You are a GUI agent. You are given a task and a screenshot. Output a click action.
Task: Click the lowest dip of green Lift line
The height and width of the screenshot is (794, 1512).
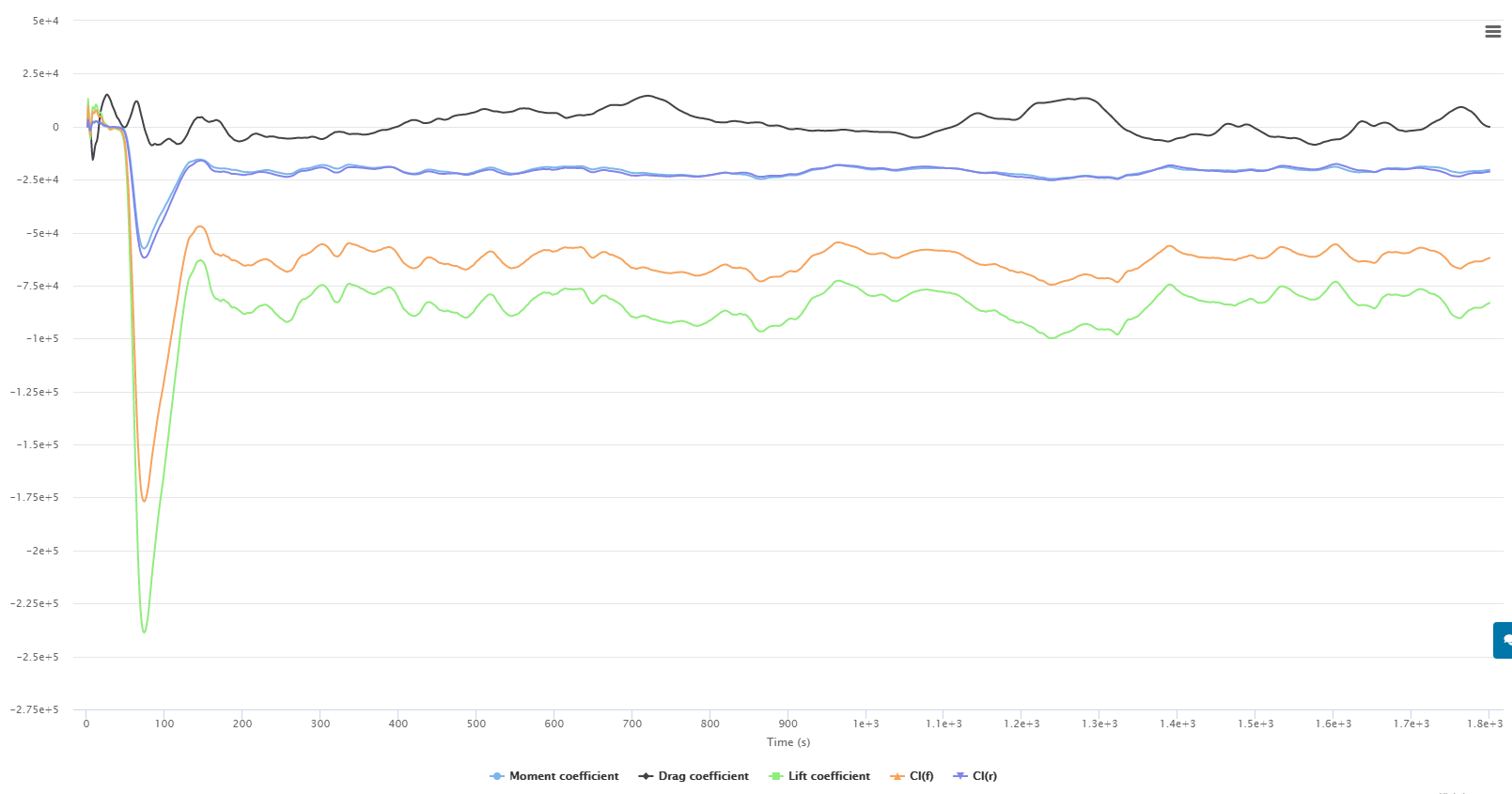[x=144, y=631]
